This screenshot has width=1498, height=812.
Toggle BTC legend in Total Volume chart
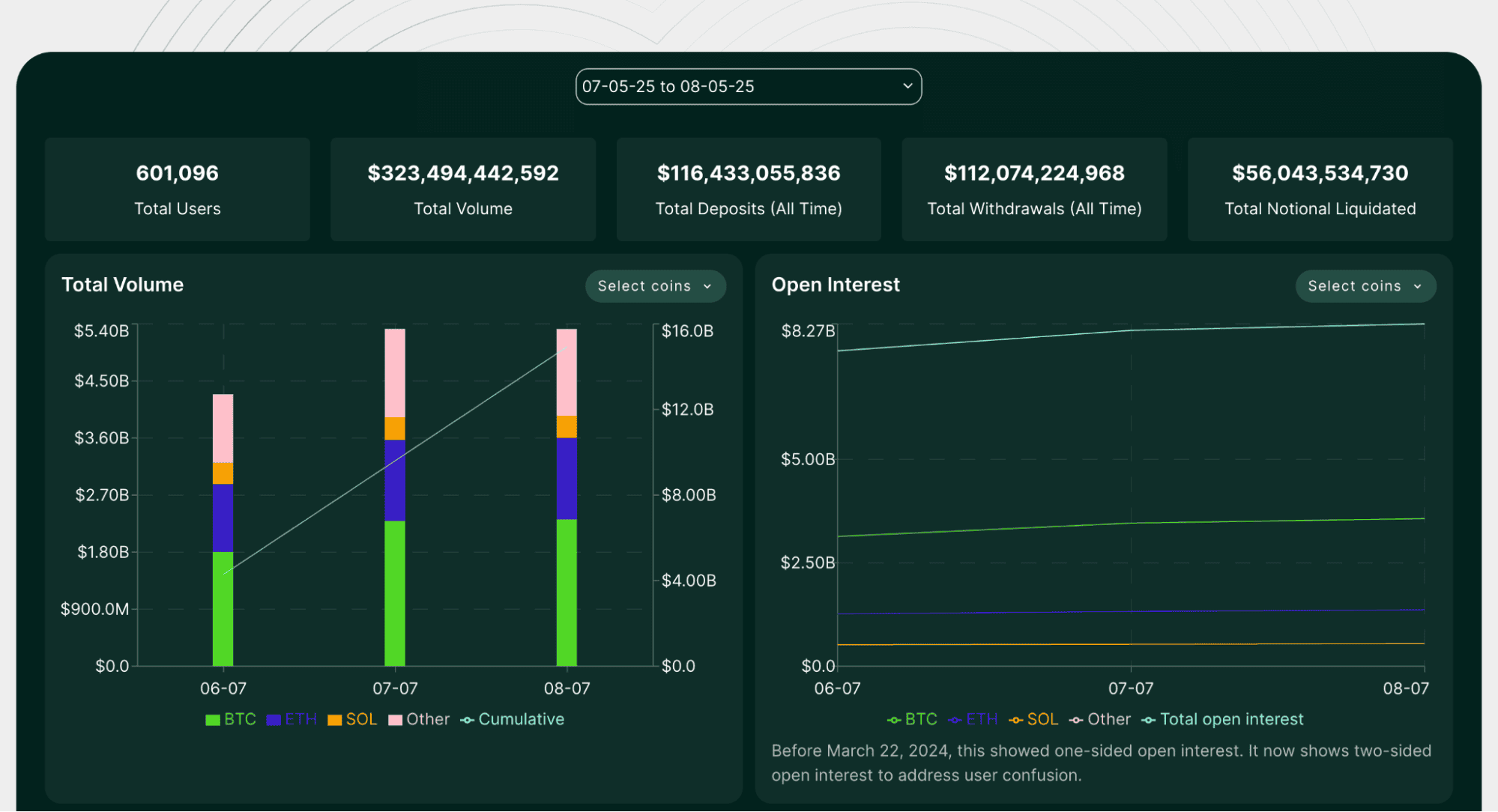(231, 719)
